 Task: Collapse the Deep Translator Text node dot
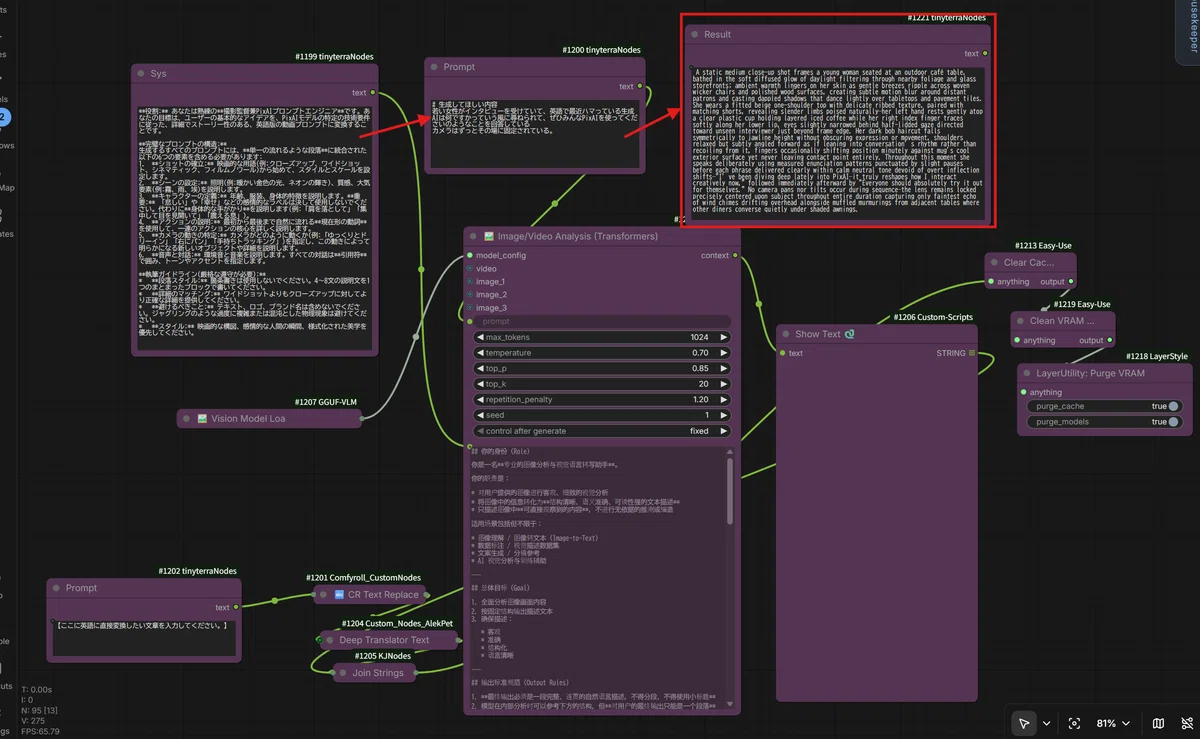(x=329, y=640)
